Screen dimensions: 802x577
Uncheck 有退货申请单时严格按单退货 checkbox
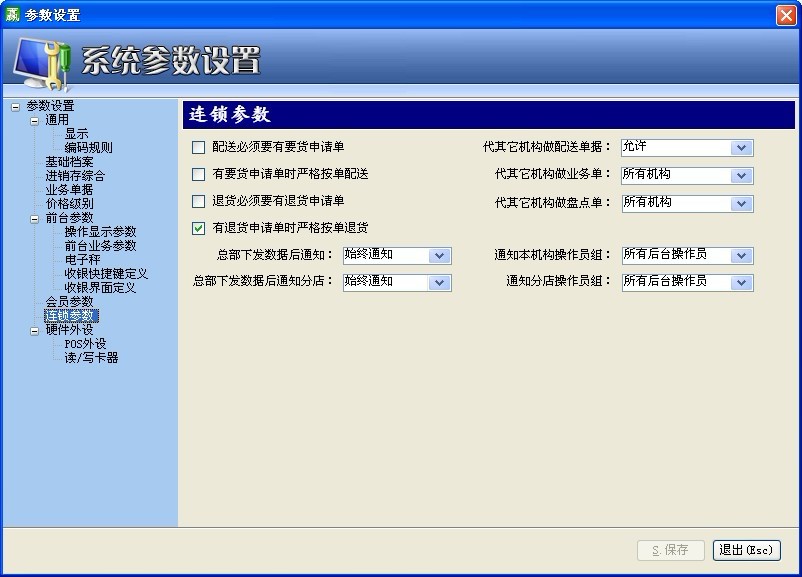[198, 228]
